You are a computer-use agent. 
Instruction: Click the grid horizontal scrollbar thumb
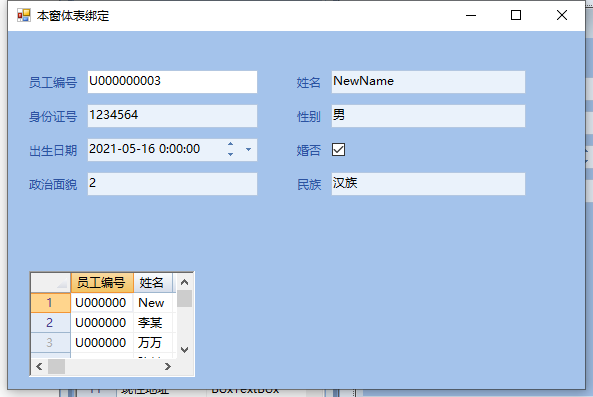[x=56, y=366]
